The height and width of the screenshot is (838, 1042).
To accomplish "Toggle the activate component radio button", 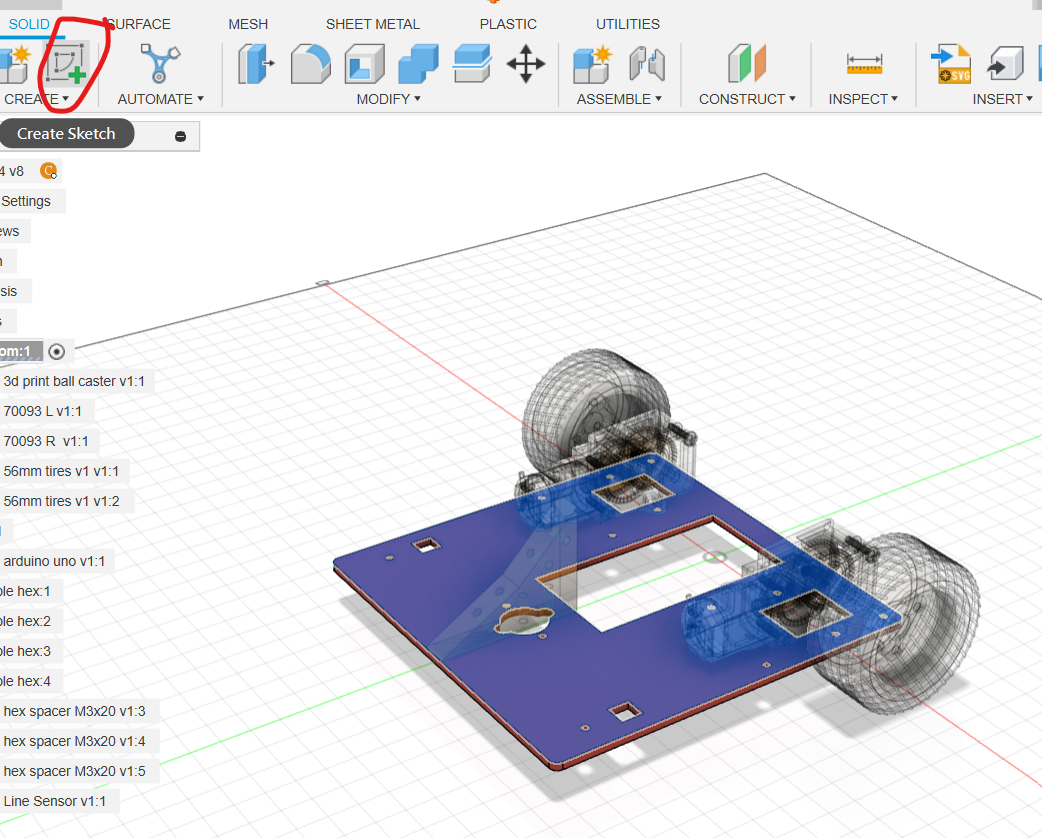I will coord(57,351).
